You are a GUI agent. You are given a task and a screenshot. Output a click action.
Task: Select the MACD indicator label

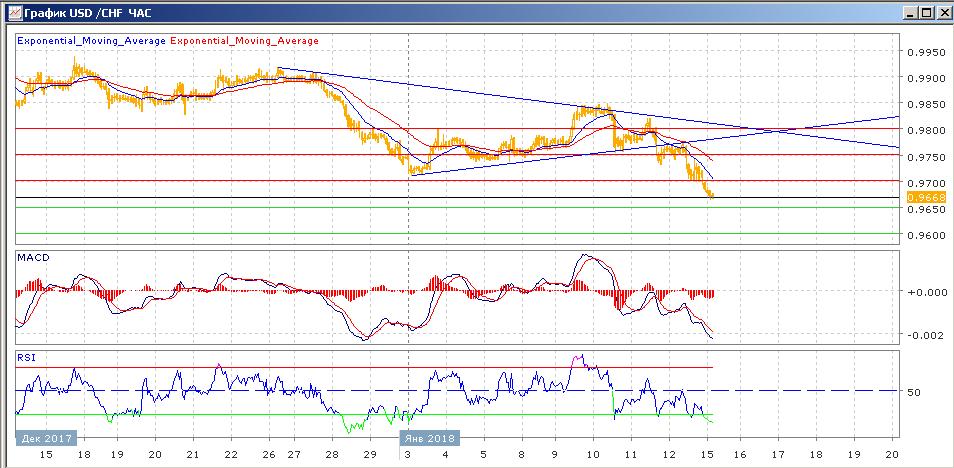31,258
